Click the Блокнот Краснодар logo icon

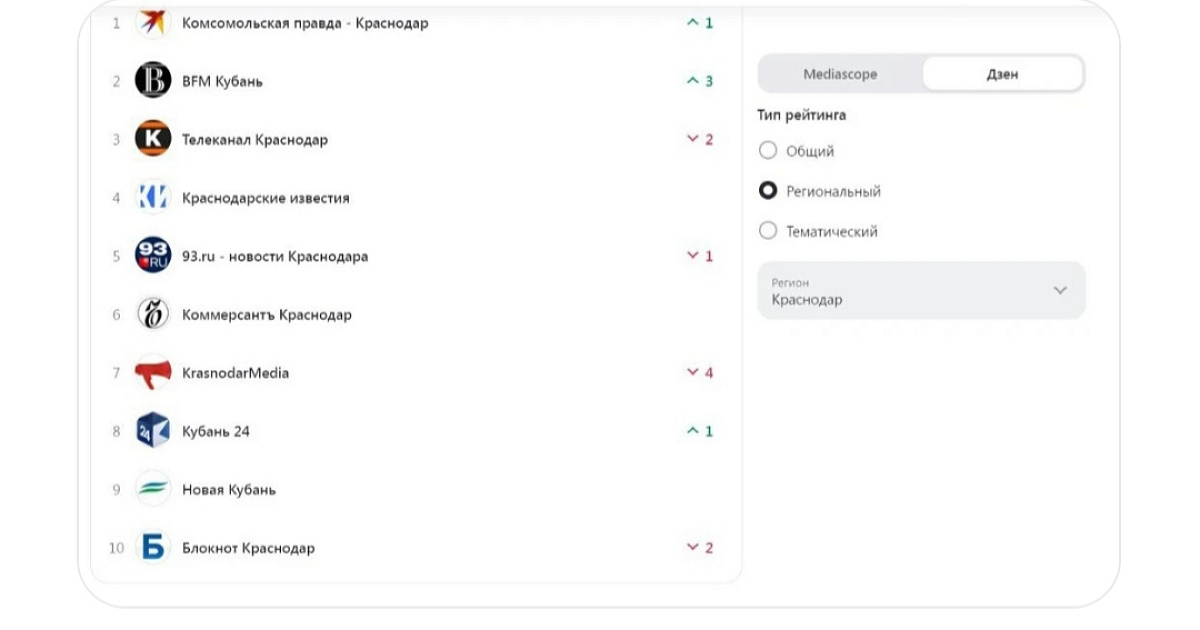(153, 548)
